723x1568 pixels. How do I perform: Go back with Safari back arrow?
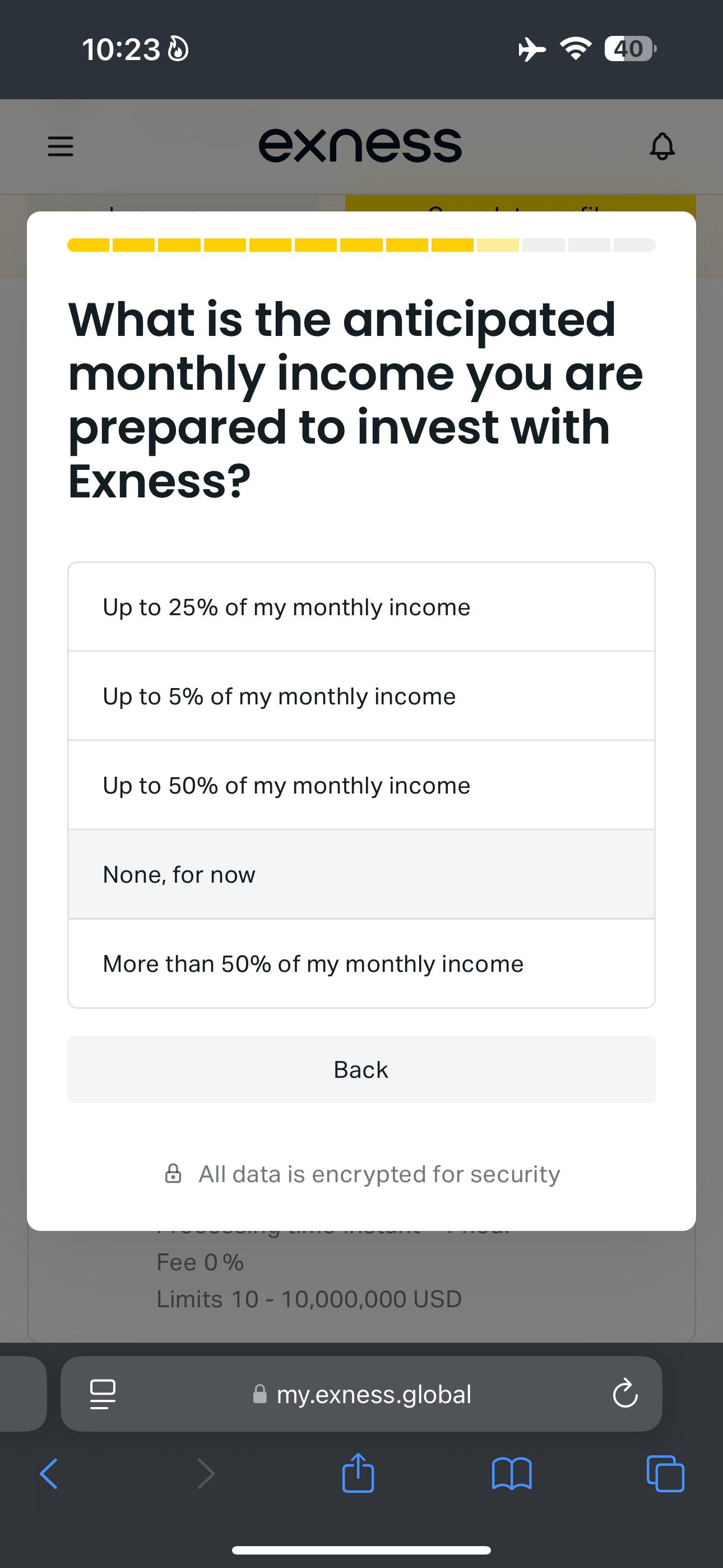click(49, 1474)
